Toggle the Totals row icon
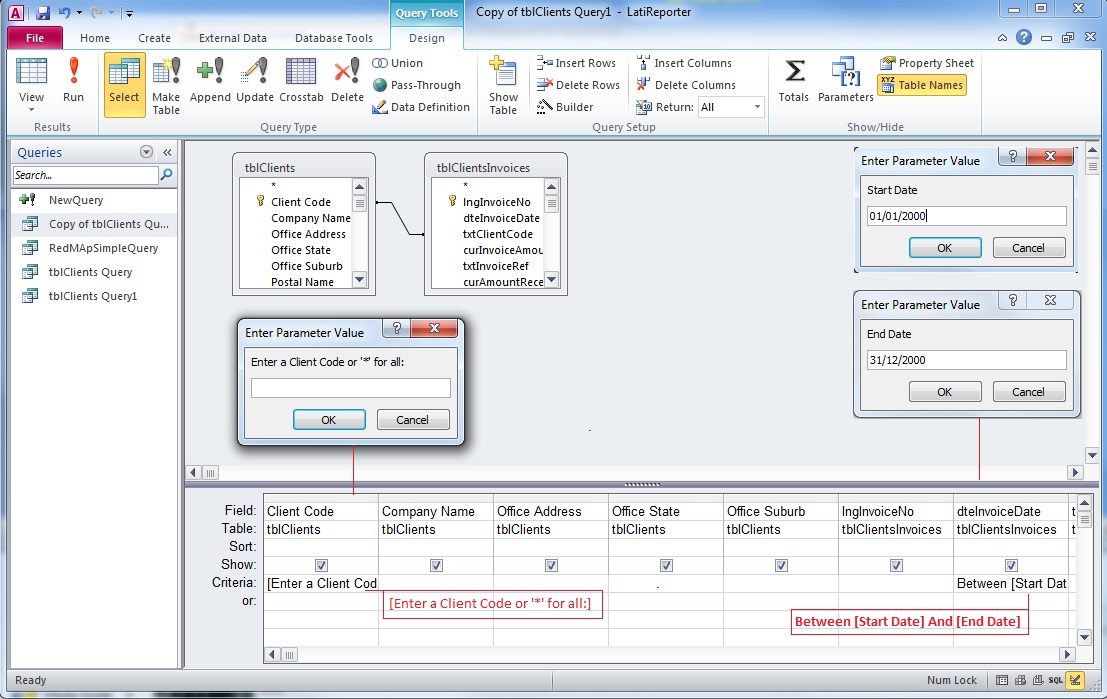 794,80
